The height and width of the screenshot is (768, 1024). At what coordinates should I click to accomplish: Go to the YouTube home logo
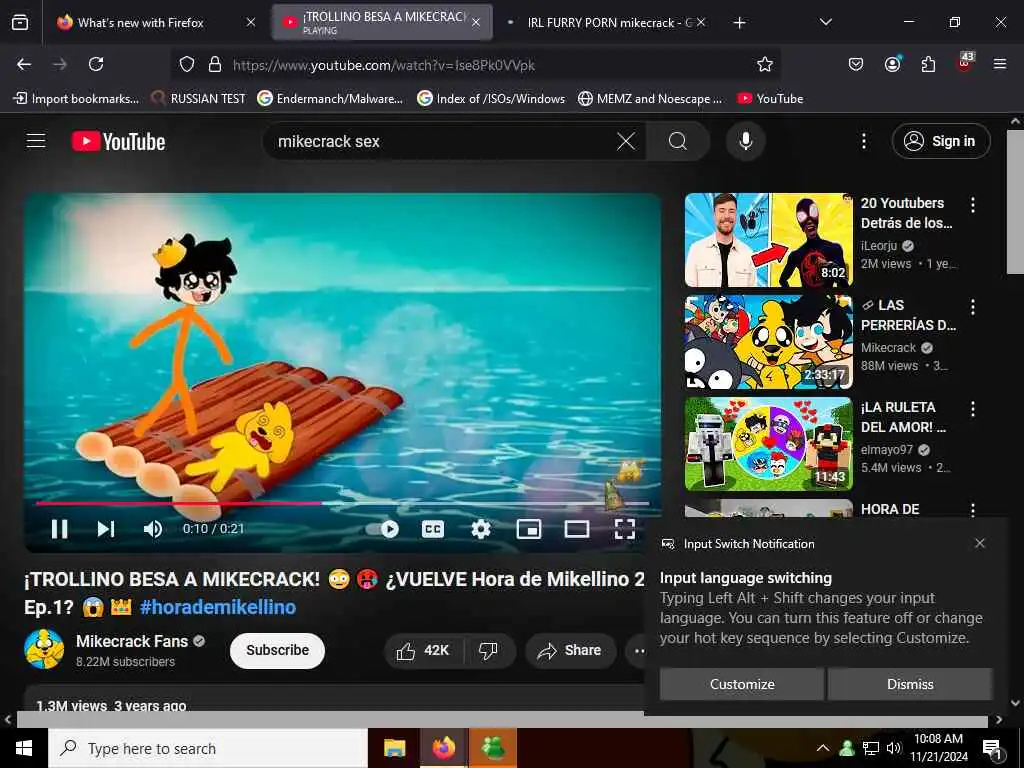[118, 141]
